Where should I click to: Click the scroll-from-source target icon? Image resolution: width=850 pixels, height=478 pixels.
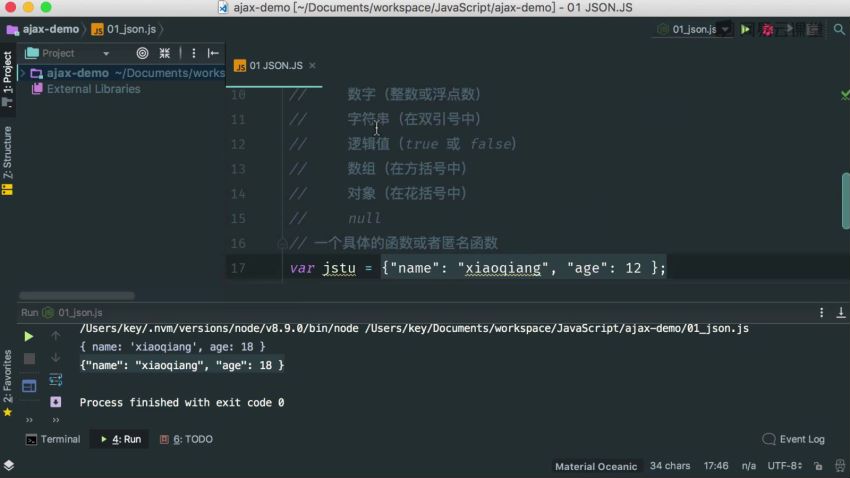[x=142, y=53]
